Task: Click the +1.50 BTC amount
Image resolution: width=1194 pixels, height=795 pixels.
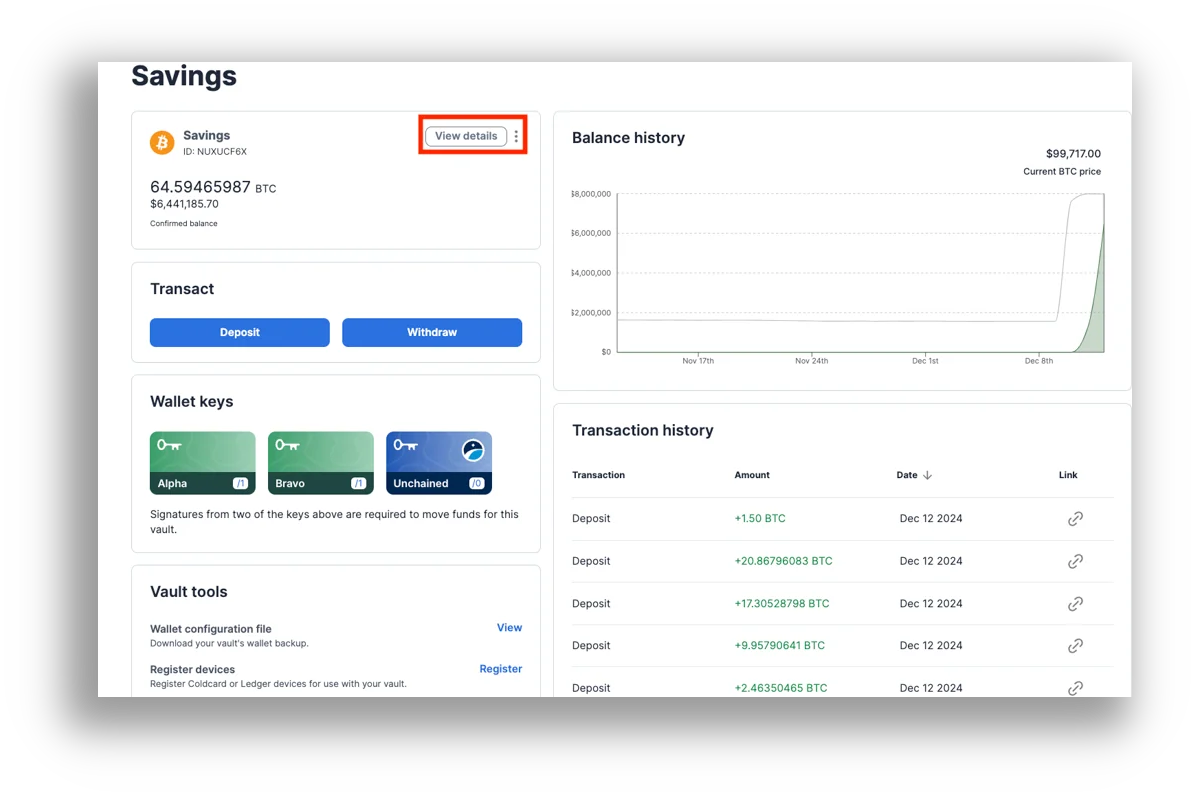Action: (760, 519)
